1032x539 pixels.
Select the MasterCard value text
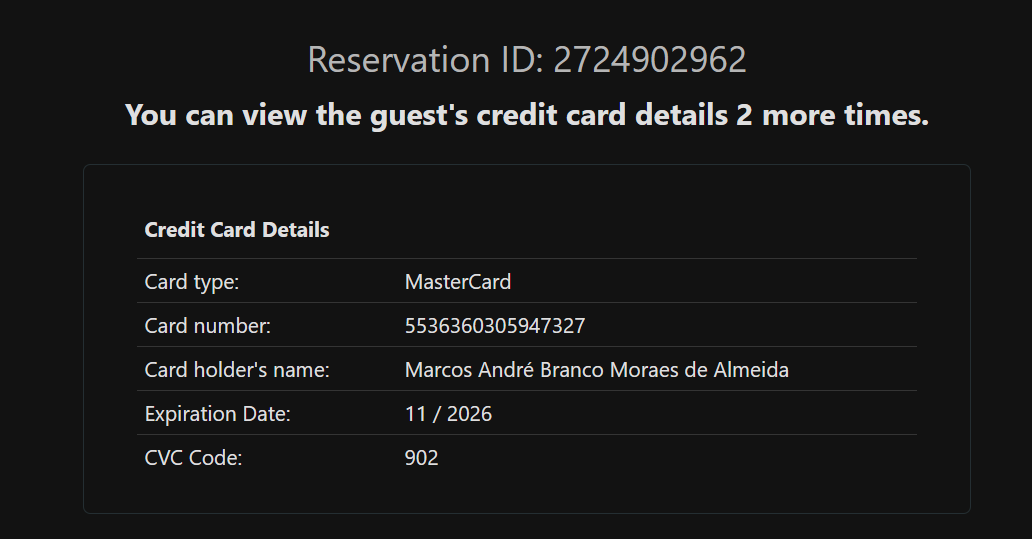(458, 282)
